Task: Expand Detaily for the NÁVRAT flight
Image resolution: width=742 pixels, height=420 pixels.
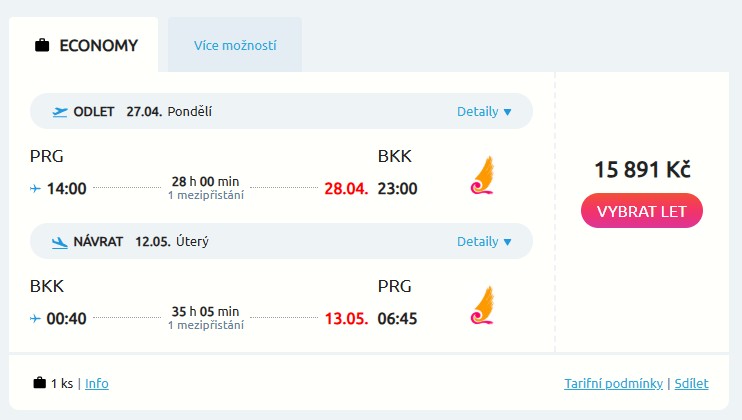Action: tap(484, 242)
